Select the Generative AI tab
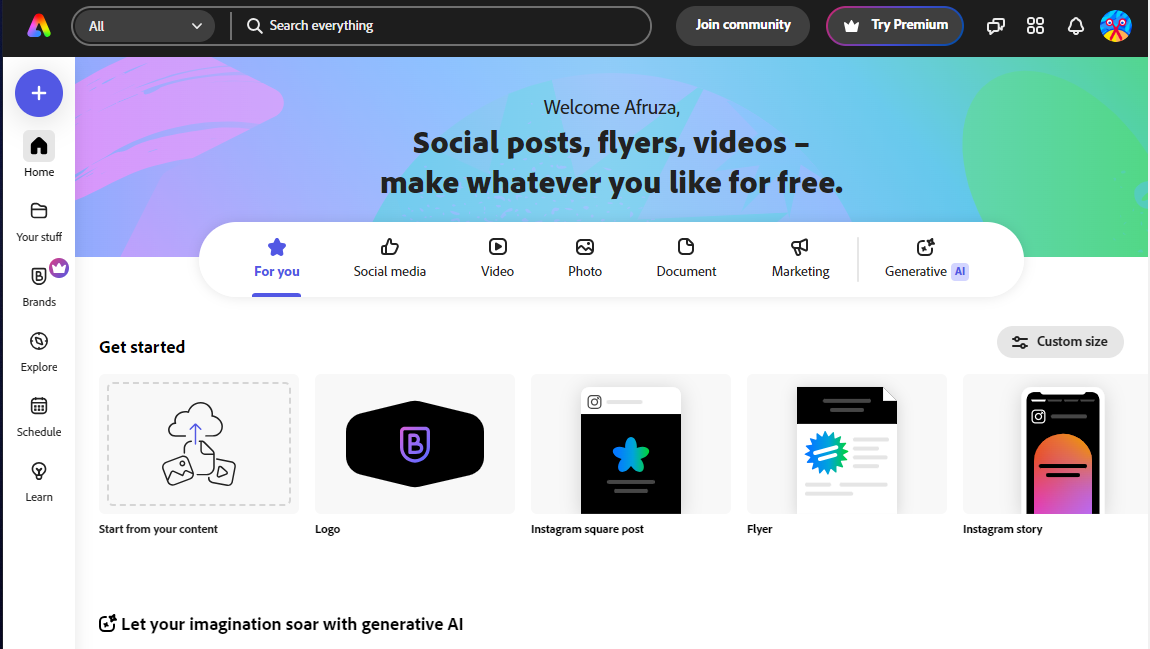Screen dimensions: 1150x649 [926, 259]
